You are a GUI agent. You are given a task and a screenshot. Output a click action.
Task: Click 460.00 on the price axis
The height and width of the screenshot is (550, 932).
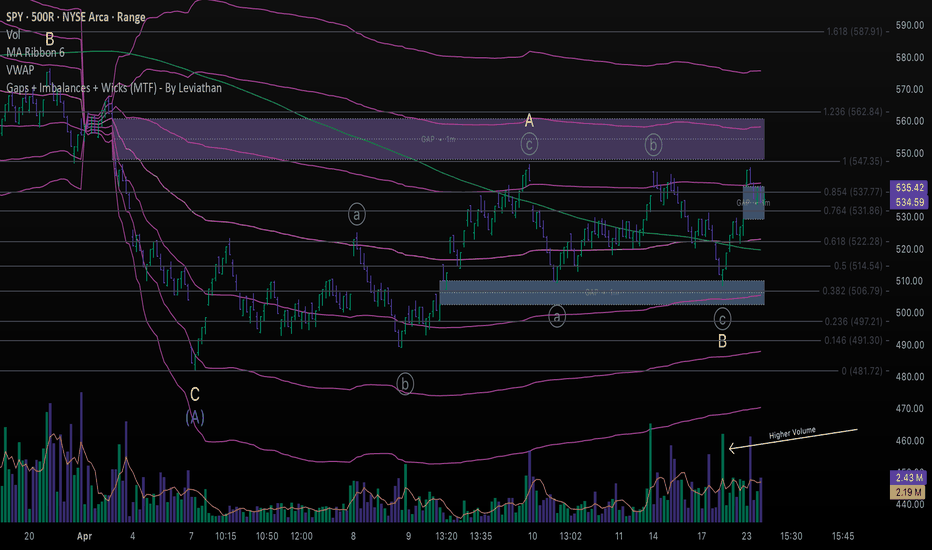click(909, 441)
